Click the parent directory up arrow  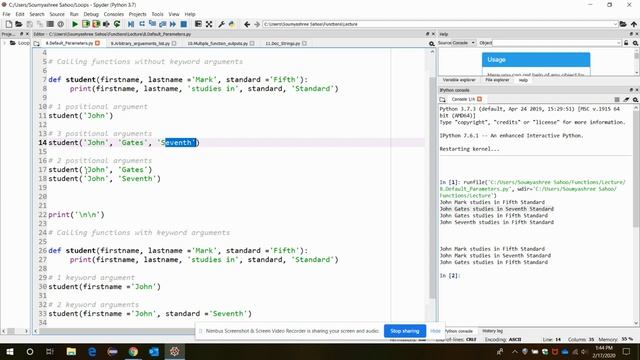tap(633, 24)
